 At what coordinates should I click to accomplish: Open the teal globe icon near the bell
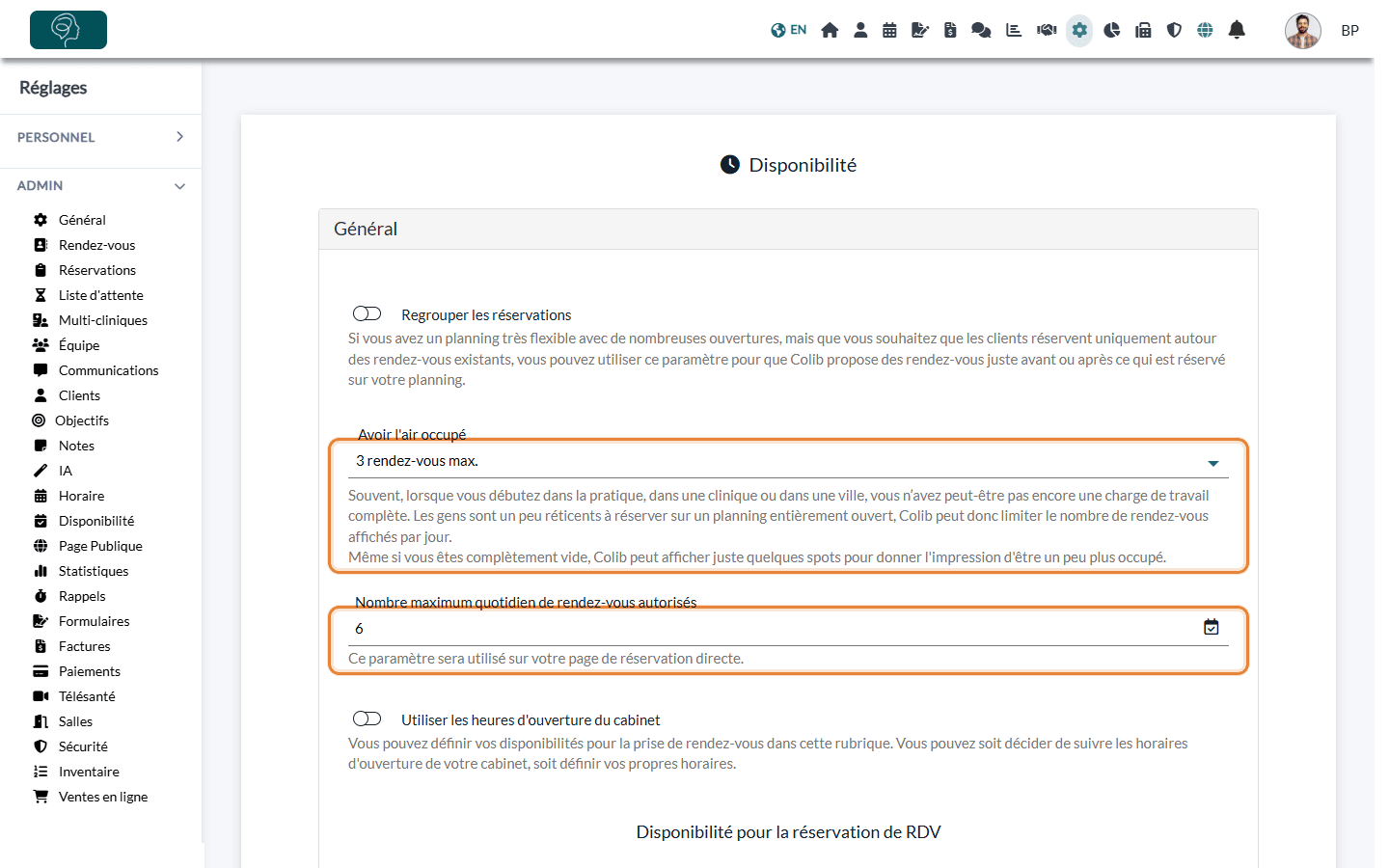[1205, 30]
